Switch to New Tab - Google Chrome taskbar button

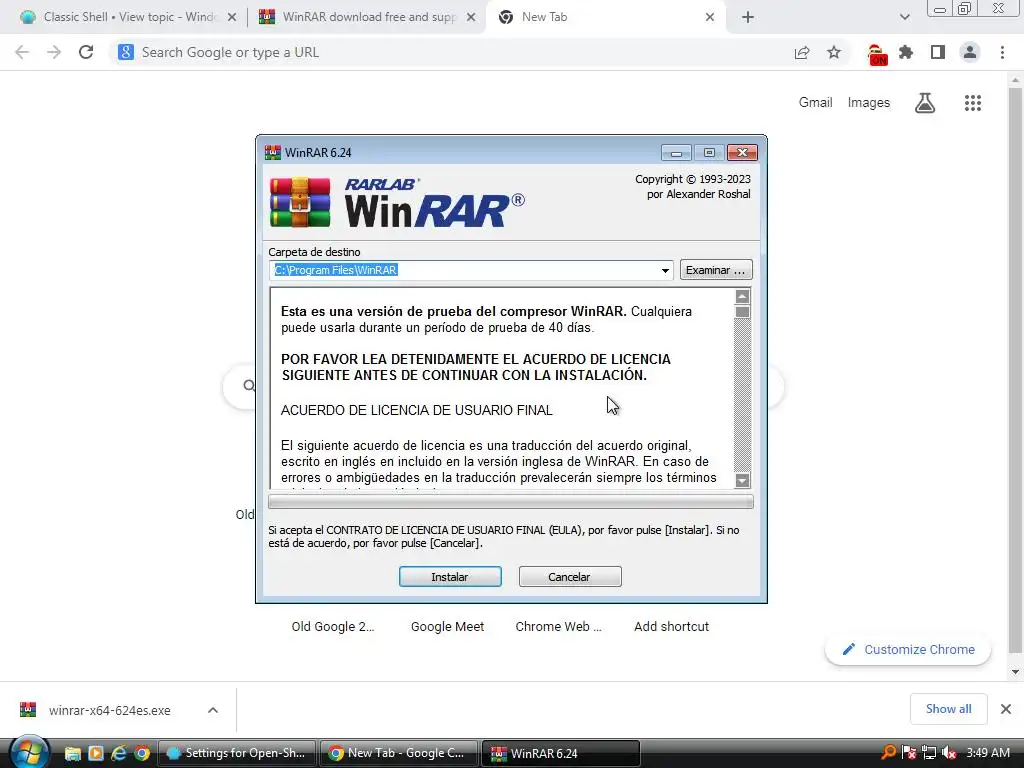tap(399, 753)
